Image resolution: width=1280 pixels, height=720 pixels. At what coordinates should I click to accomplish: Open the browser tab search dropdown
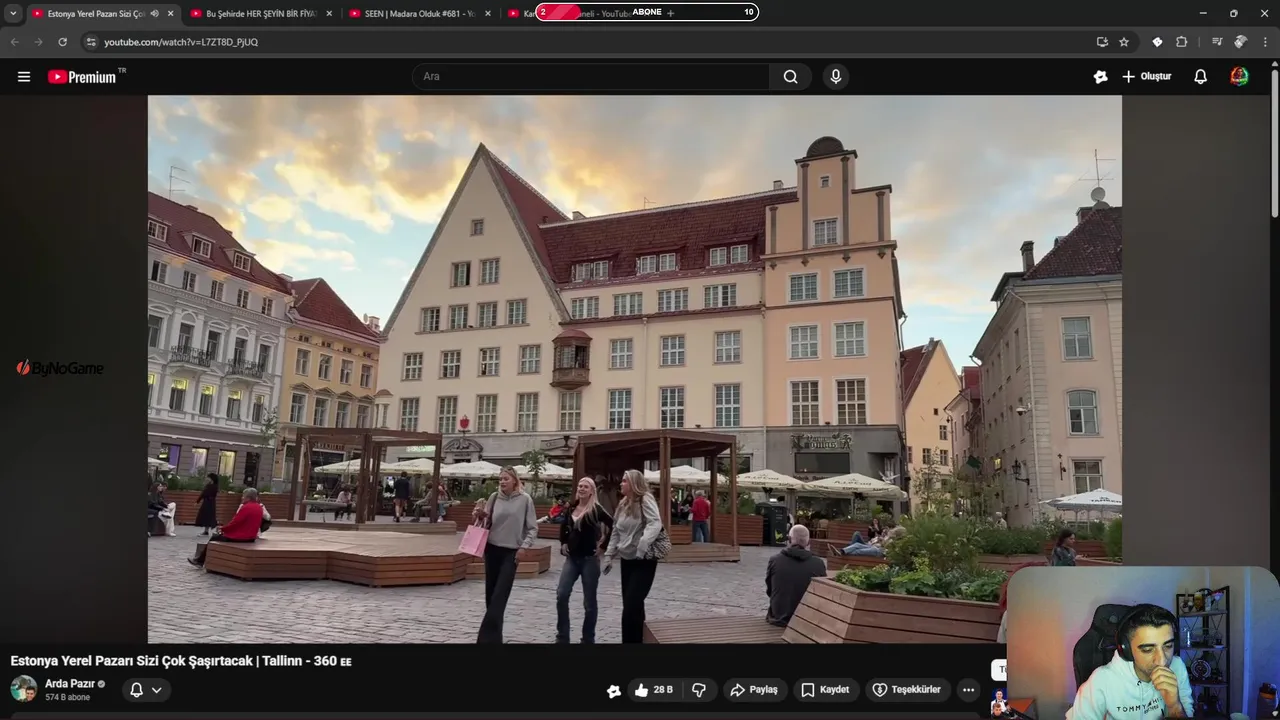click(13, 13)
